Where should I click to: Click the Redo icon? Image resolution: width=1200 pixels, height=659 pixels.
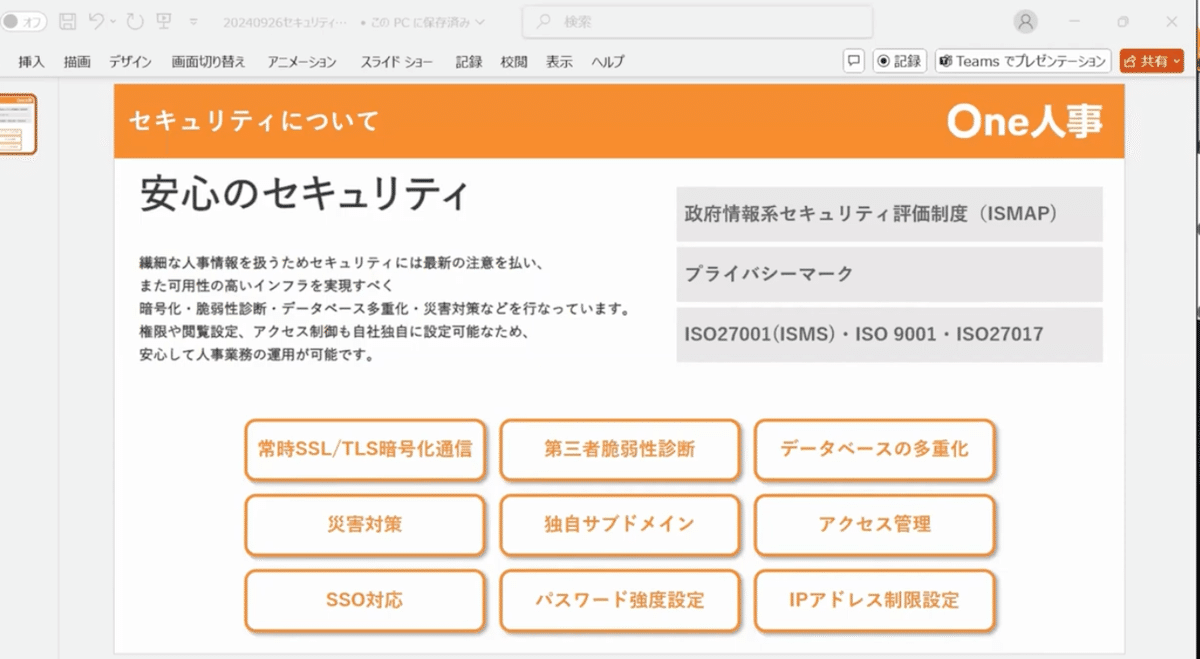tap(135, 21)
